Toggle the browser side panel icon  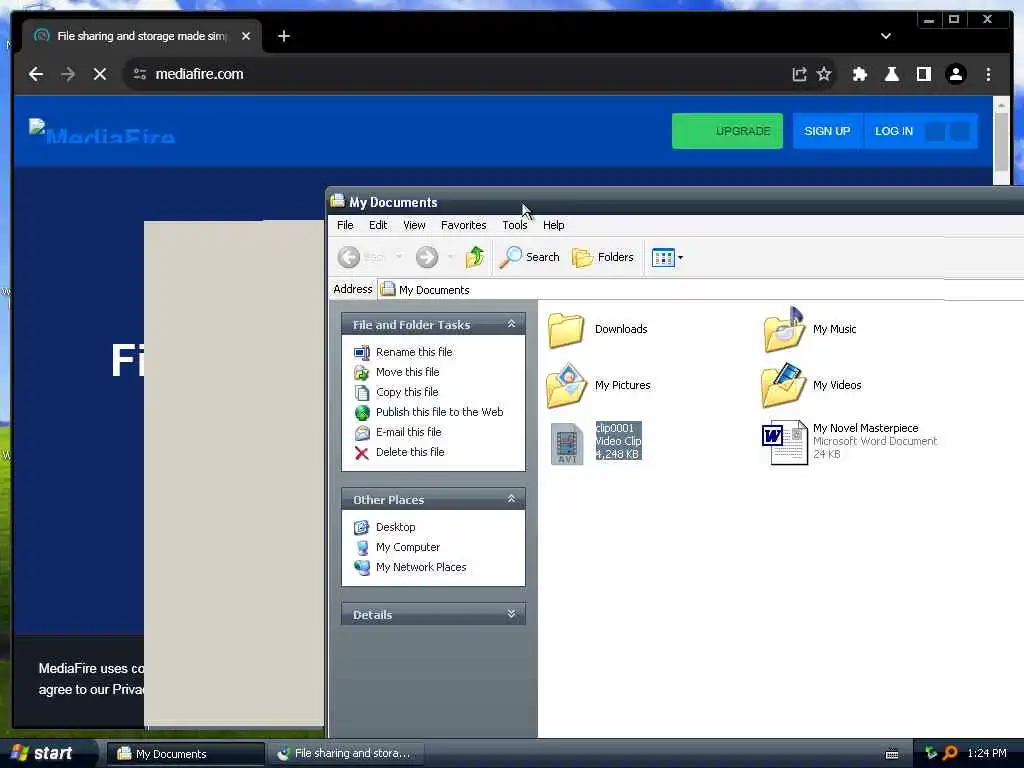923,74
